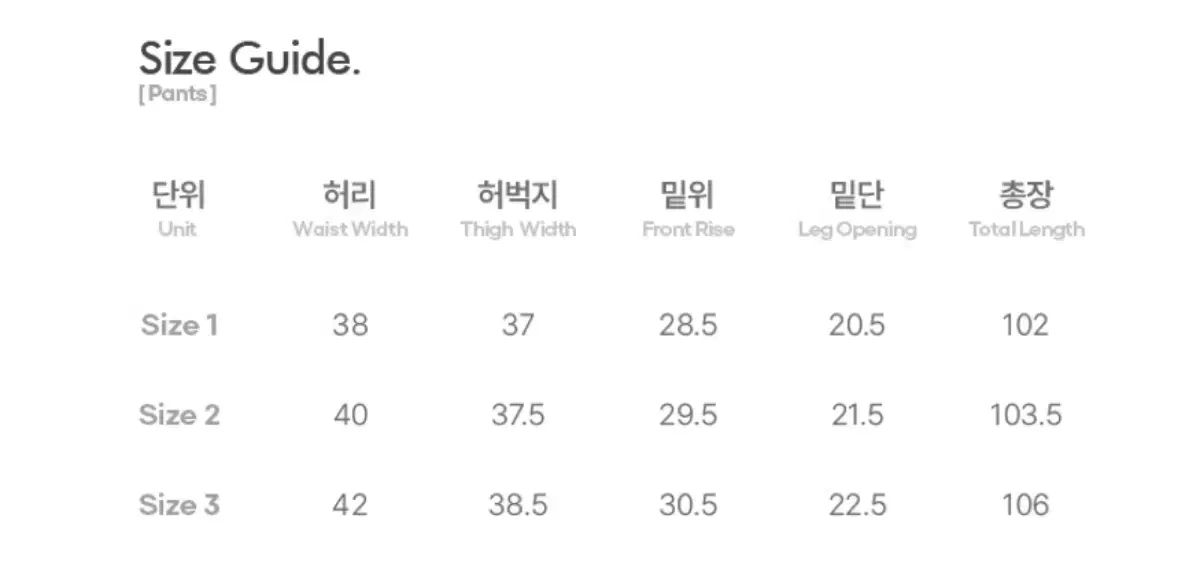Viewport: 1200px width, 566px height.
Task: Select Size 1 thigh width value 37
Action: click(x=518, y=325)
